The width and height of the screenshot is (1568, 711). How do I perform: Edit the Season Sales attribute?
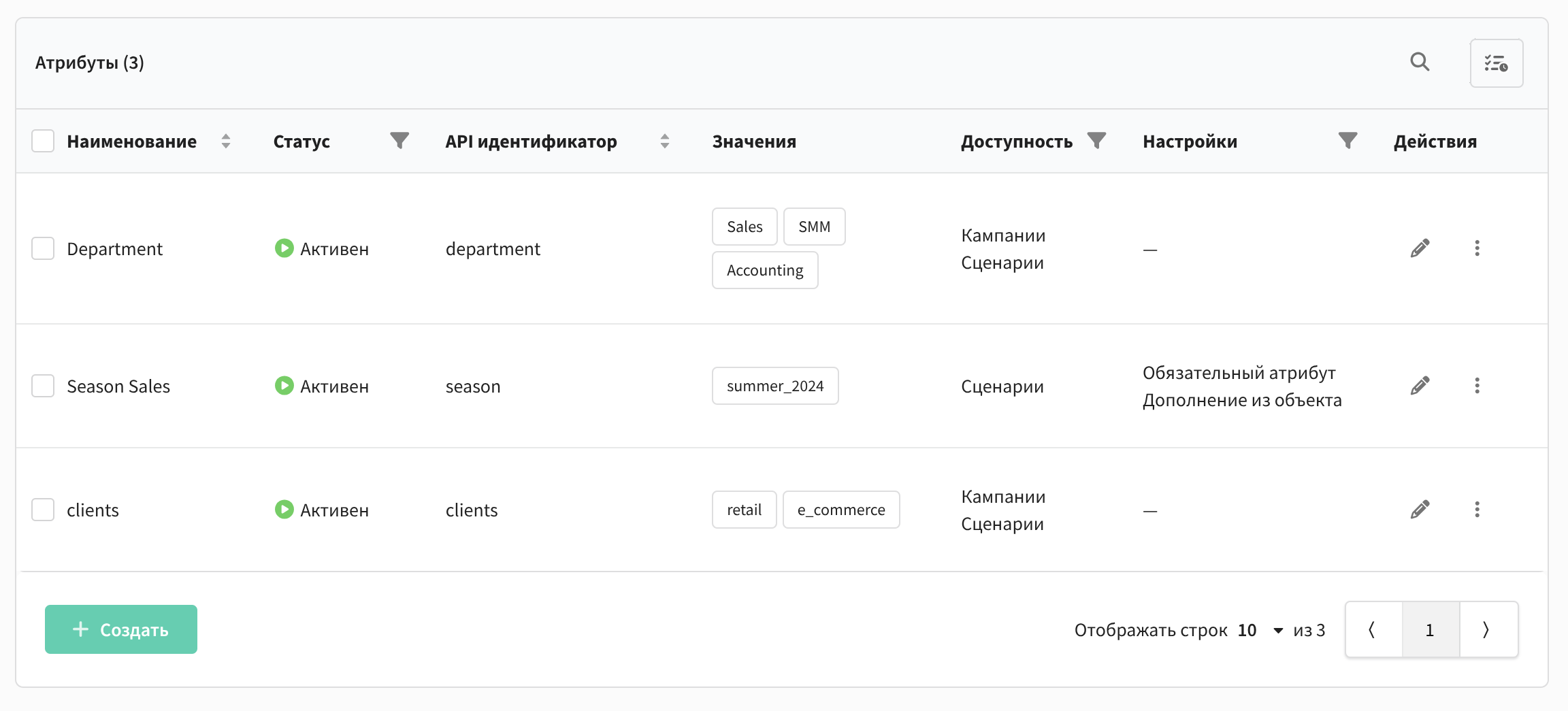coord(1420,386)
